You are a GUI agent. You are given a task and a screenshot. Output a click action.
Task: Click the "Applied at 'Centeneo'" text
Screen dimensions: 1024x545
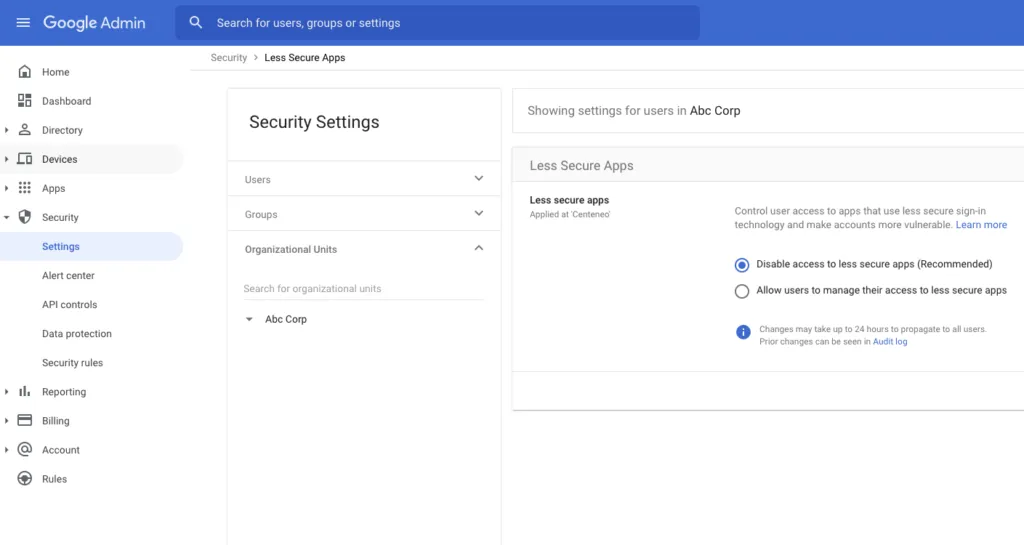click(x=569, y=214)
